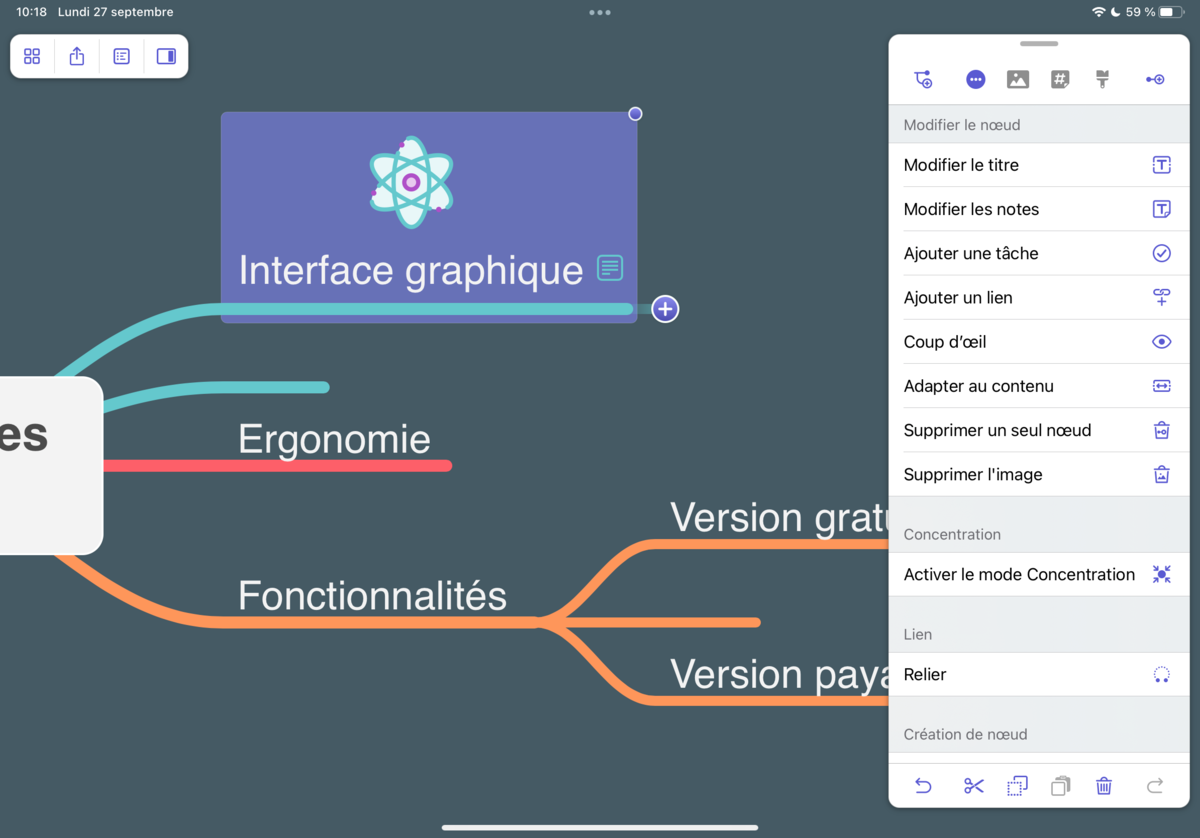Open the documents grid browser
Screen dimensions: 1200x838
tap(32, 56)
